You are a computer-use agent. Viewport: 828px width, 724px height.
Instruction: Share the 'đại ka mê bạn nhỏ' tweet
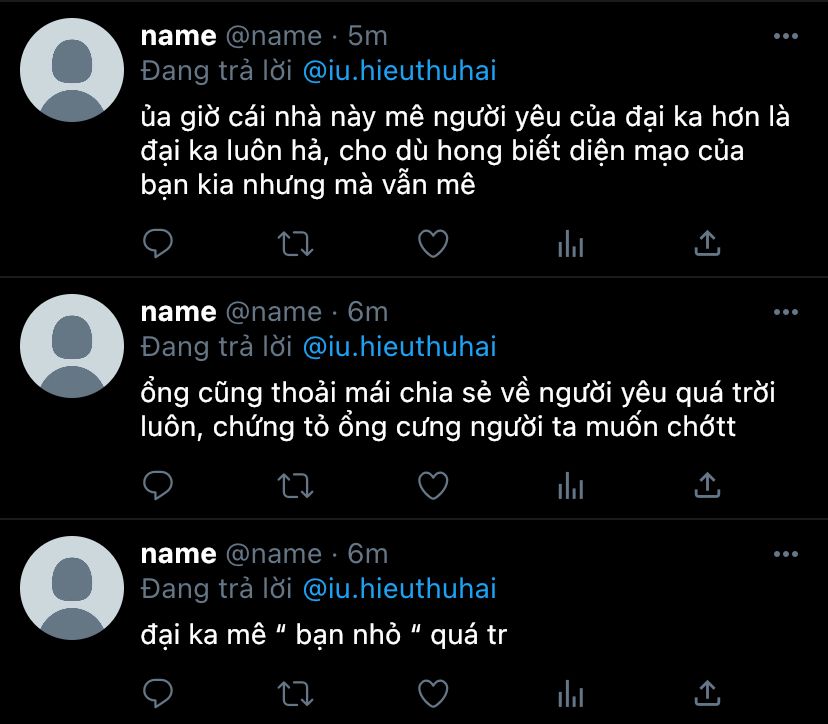pos(707,693)
